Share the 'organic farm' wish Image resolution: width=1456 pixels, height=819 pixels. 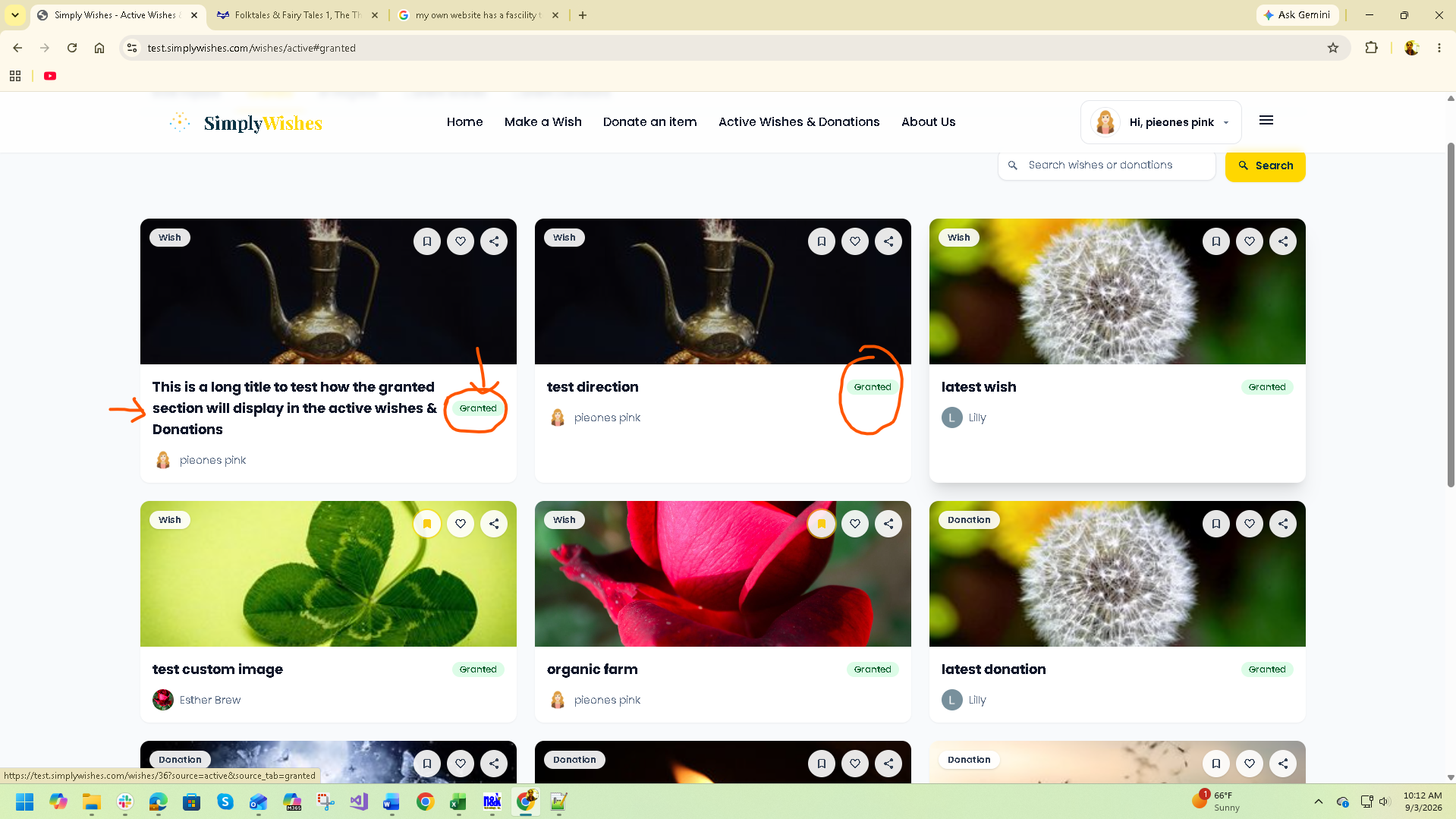(888, 524)
